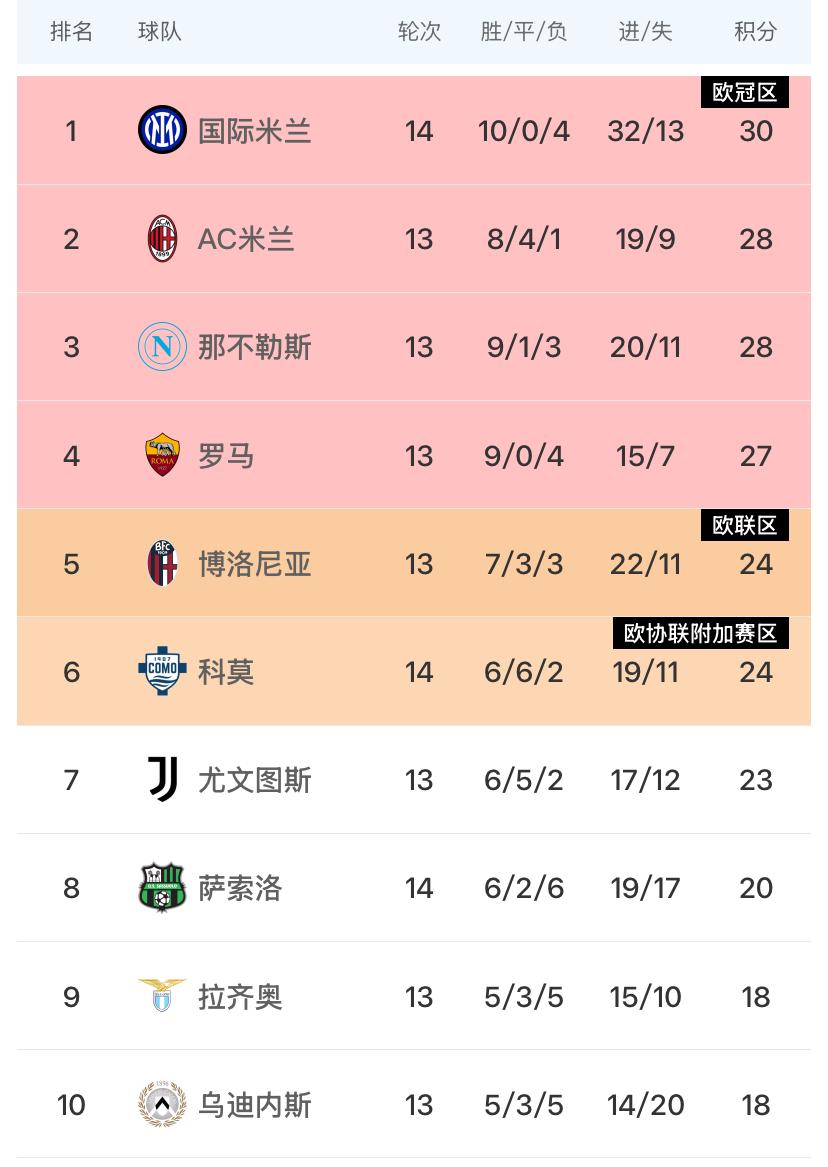Tap the Bologna BFC badge
The image size is (828, 1167).
pyautogui.click(x=162, y=563)
